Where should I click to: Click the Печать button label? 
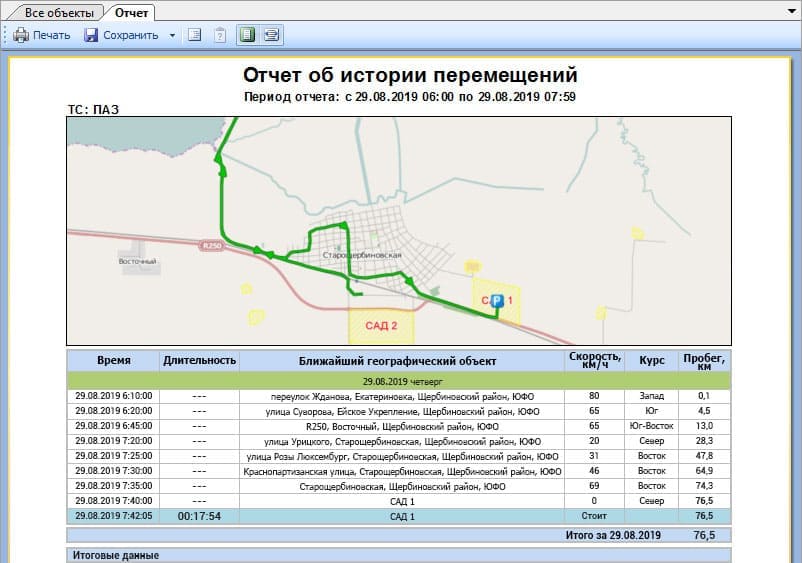pos(51,35)
